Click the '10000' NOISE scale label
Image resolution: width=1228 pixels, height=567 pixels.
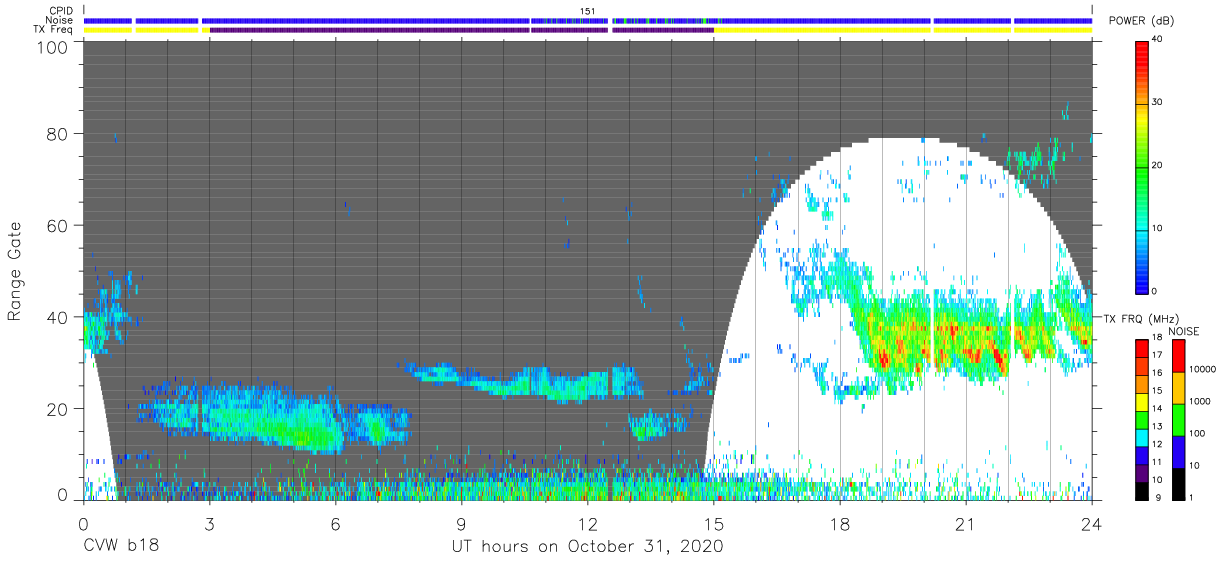1205,368
